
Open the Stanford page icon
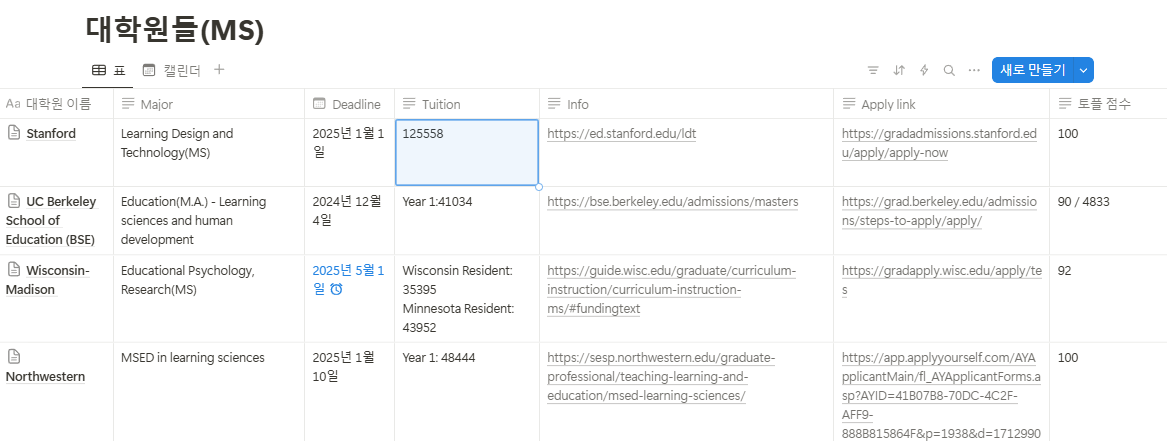click(13, 133)
